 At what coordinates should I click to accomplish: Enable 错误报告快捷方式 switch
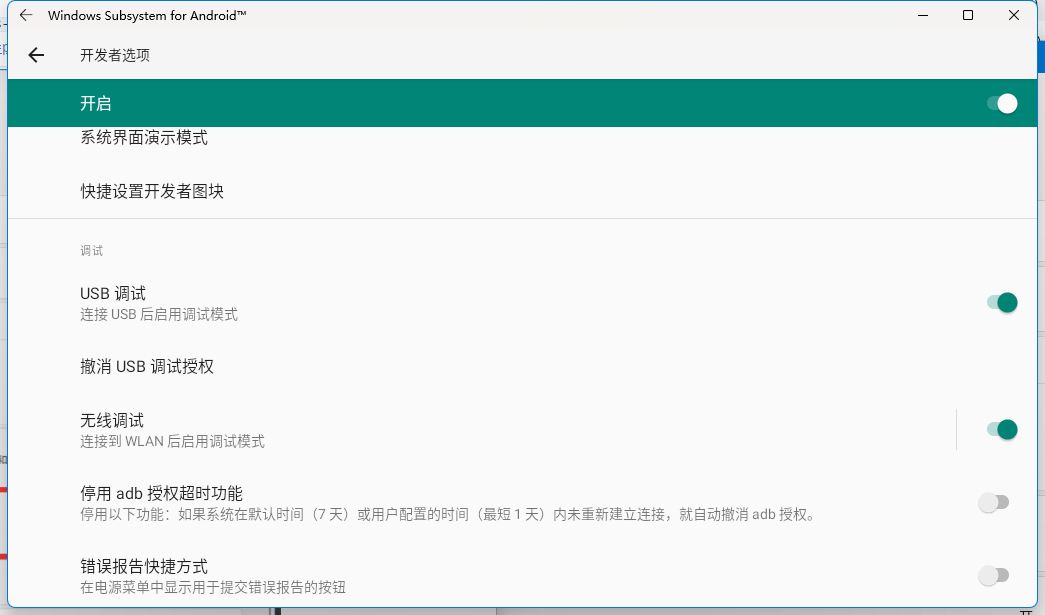tap(994, 575)
